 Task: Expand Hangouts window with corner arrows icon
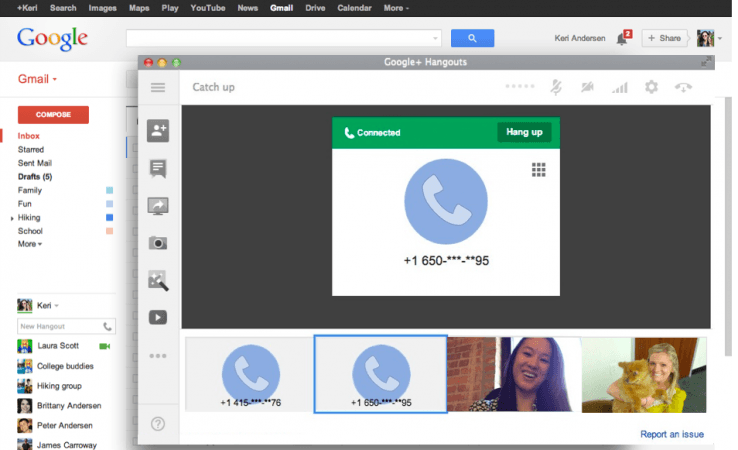point(706,62)
